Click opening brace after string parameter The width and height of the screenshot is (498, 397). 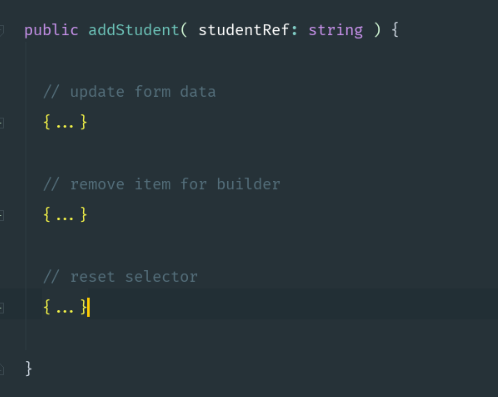coord(395,30)
